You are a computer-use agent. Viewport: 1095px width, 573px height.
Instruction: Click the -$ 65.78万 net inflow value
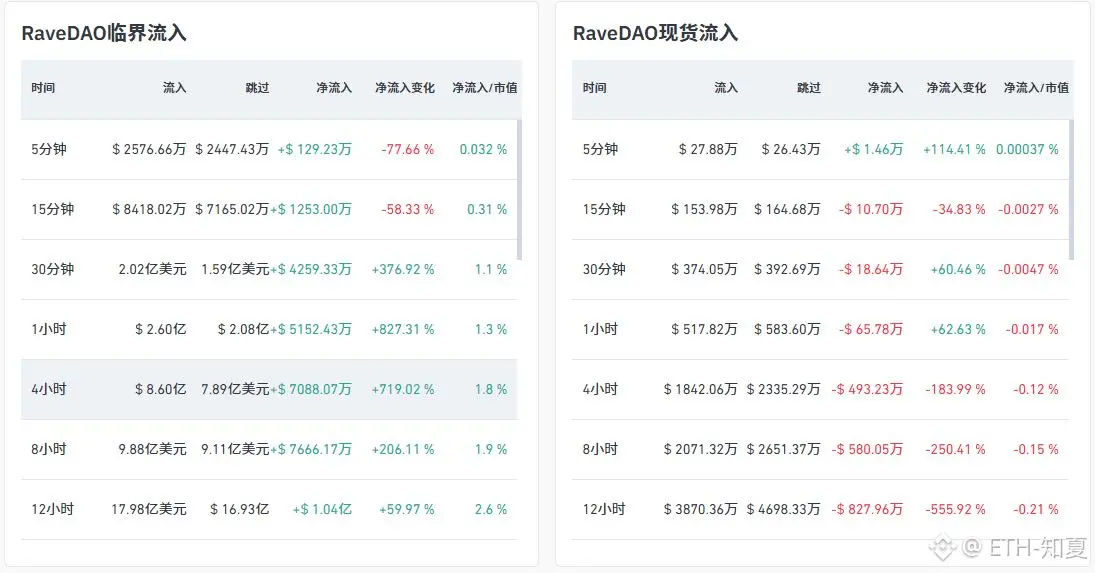coord(871,329)
